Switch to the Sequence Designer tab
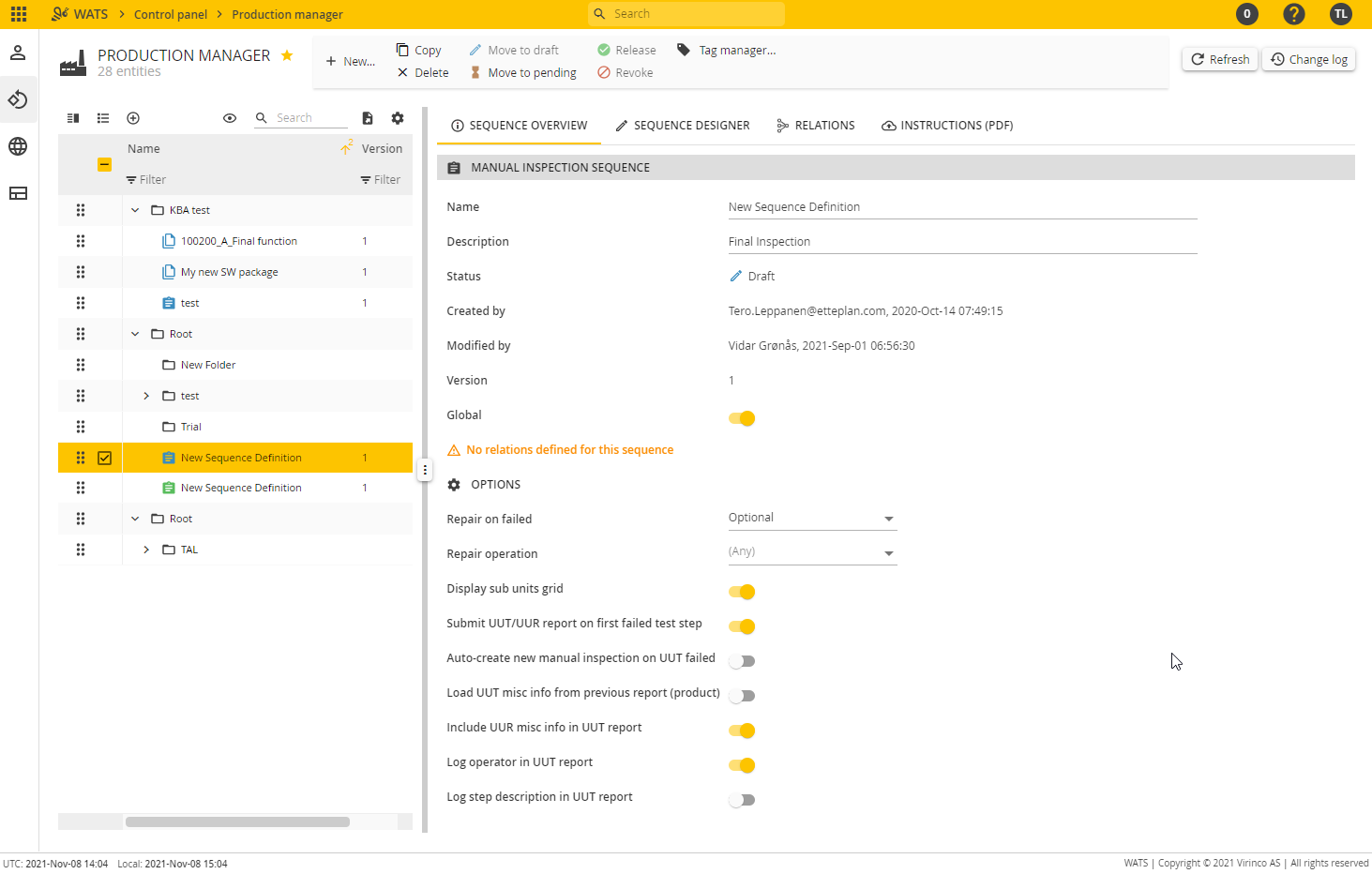This screenshot has width=1372, height=874. tap(683, 126)
